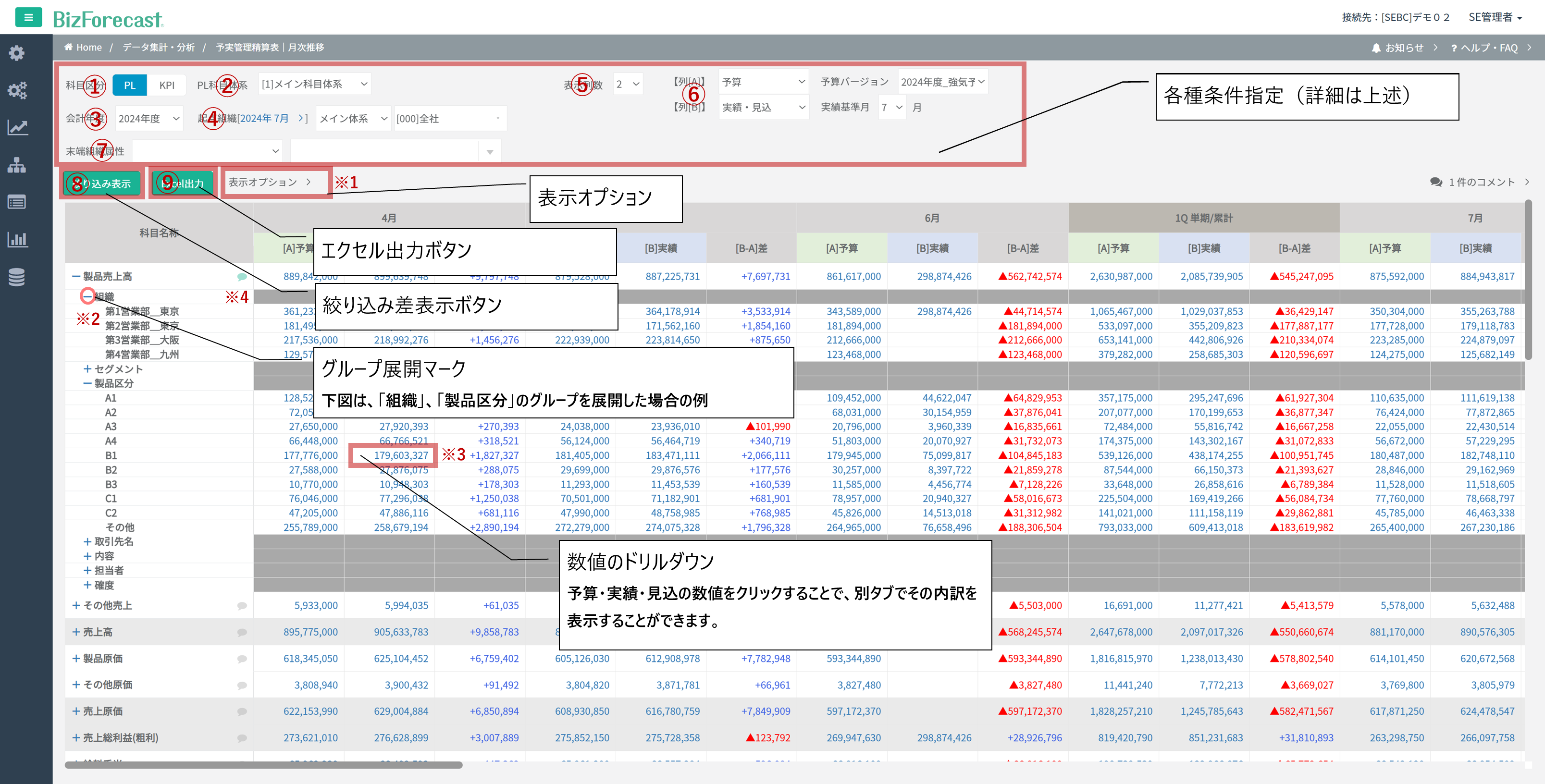Open the single gear settings icon in sidebar
This screenshot has width=1545, height=784.
(17, 53)
